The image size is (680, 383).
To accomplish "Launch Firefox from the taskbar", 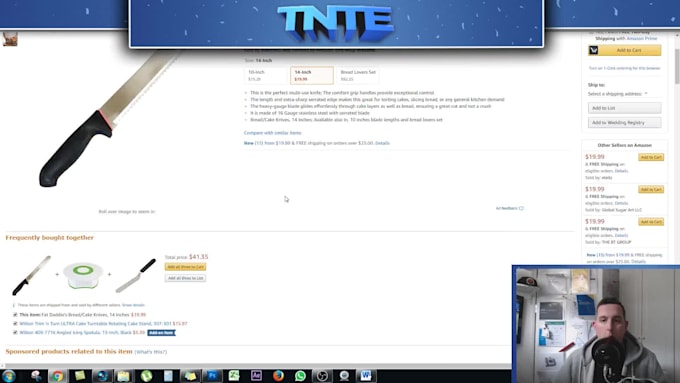I will 278,376.
